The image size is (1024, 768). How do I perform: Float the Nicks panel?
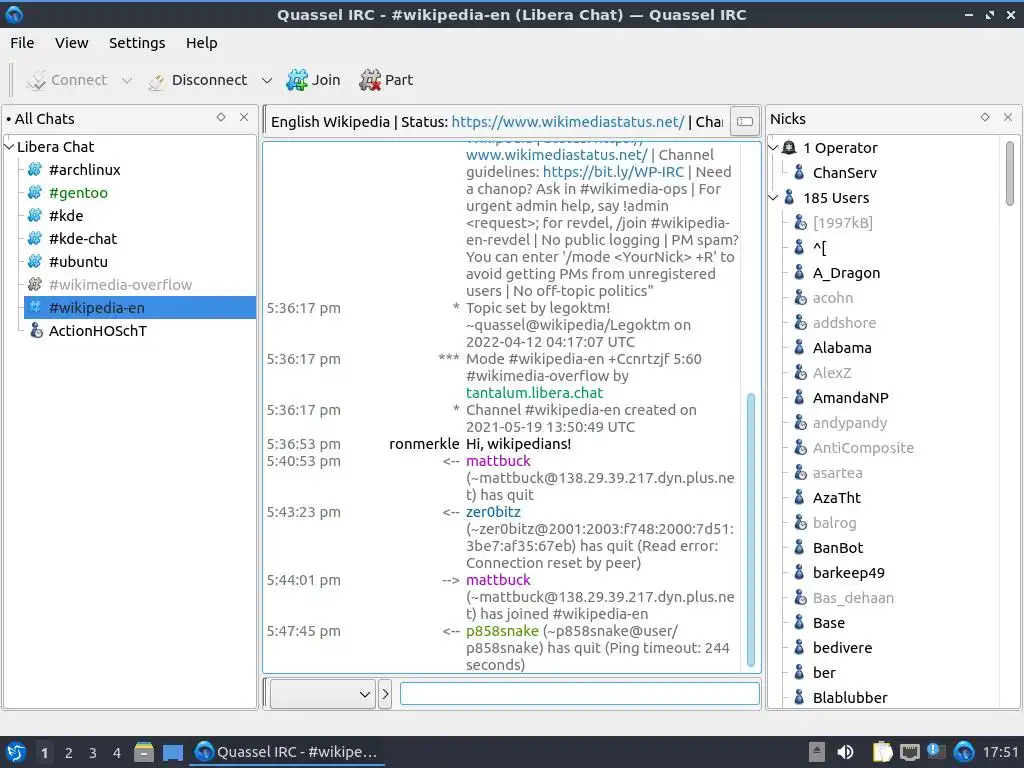(x=985, y=118)
